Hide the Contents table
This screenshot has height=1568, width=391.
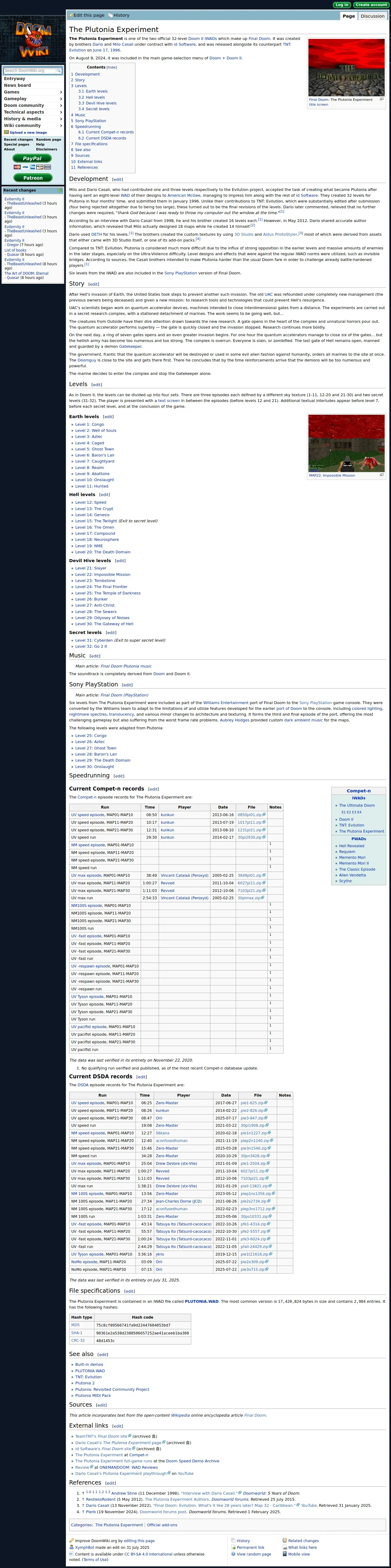point(112,68)
